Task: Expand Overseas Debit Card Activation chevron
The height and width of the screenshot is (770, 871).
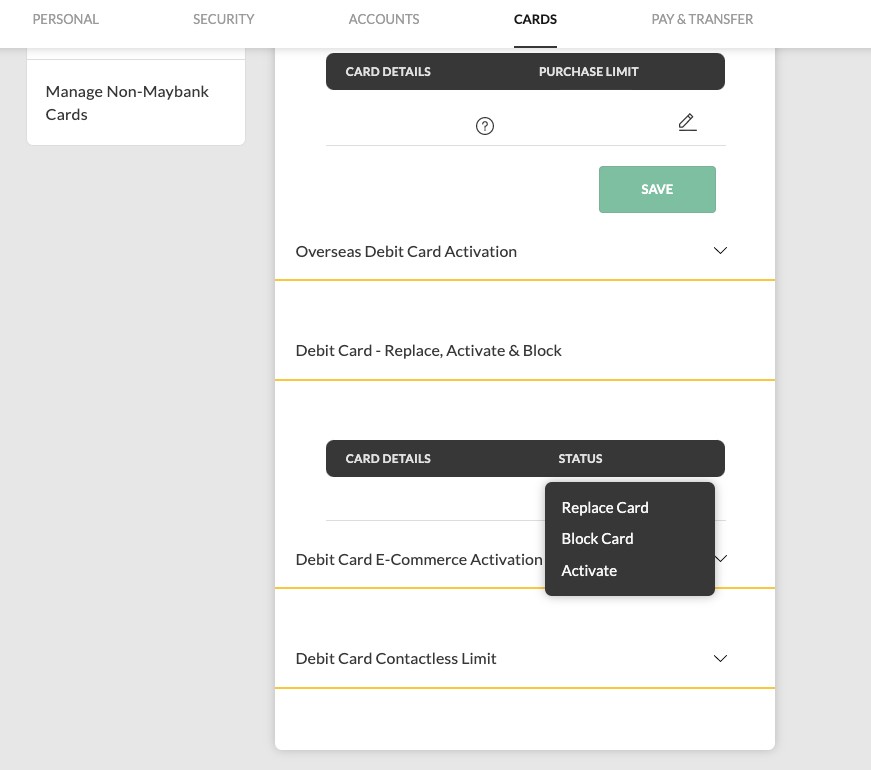Action: (720, 251)
